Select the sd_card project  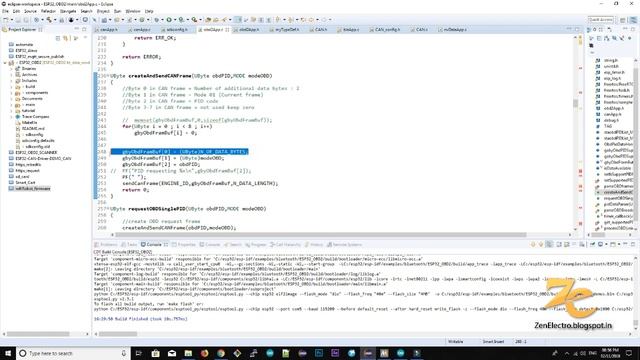point(22,176)
